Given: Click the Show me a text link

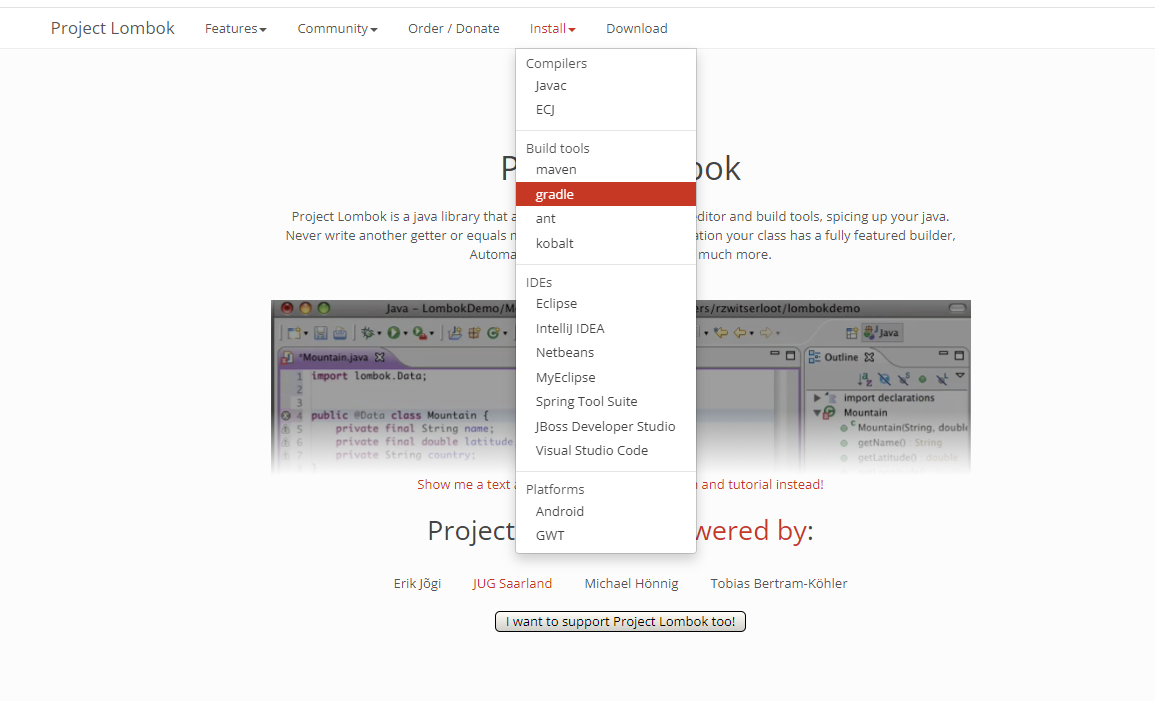Looking at the screenshot, I should (464, 485).
